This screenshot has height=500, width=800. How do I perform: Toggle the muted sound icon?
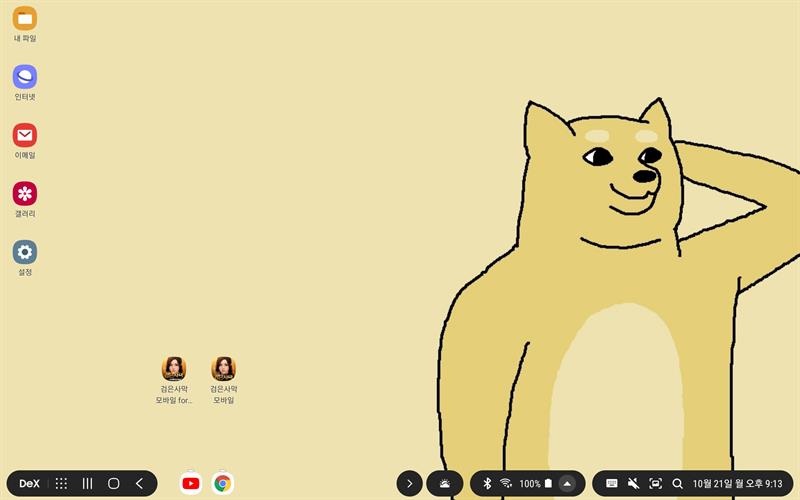[633, 484]
